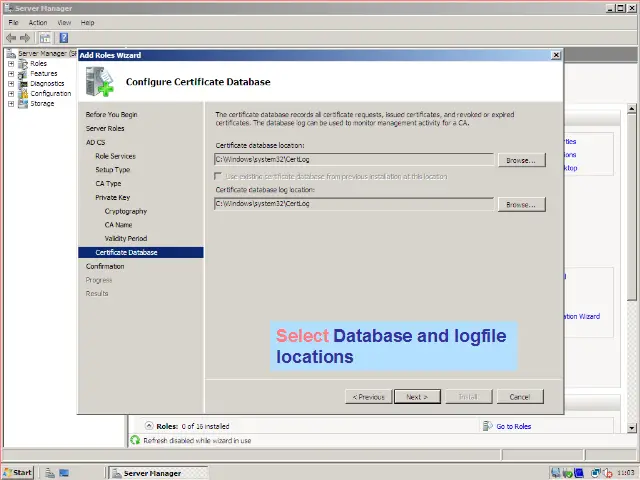The height and width of the screenshot is (480, 640).
Task: Click the Server Manager root node icon
Action: coord(11,53)
